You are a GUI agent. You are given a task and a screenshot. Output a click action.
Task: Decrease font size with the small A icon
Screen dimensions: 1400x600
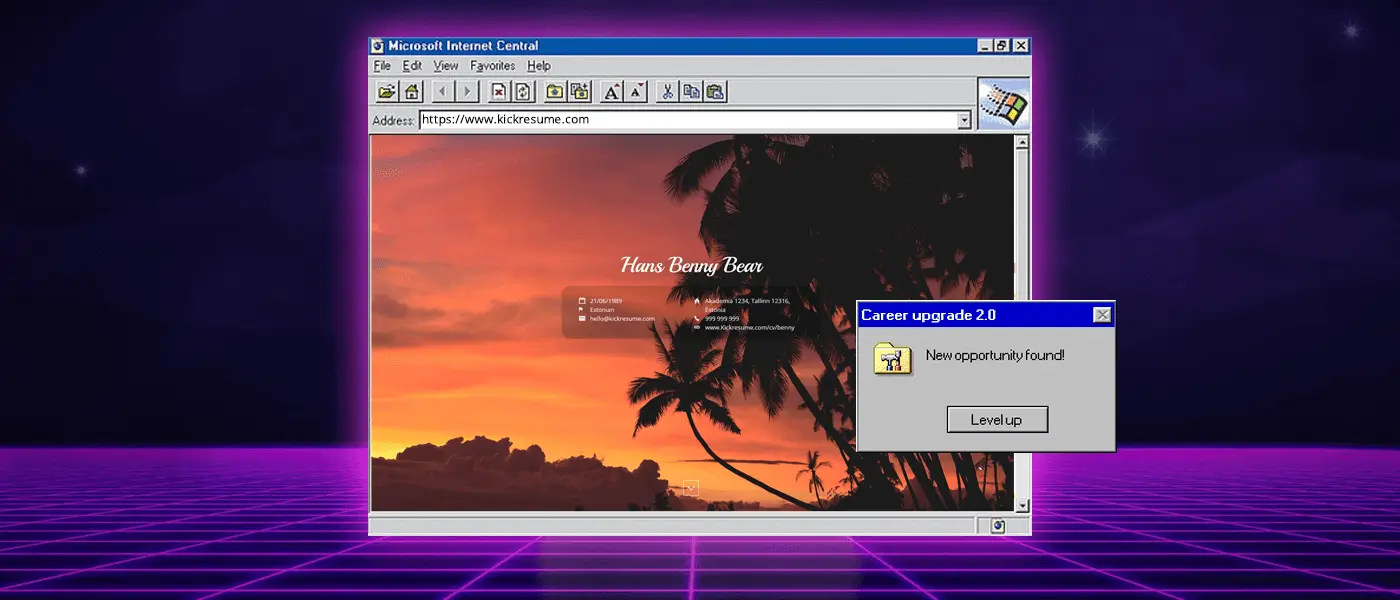click(x=636, y=92)
